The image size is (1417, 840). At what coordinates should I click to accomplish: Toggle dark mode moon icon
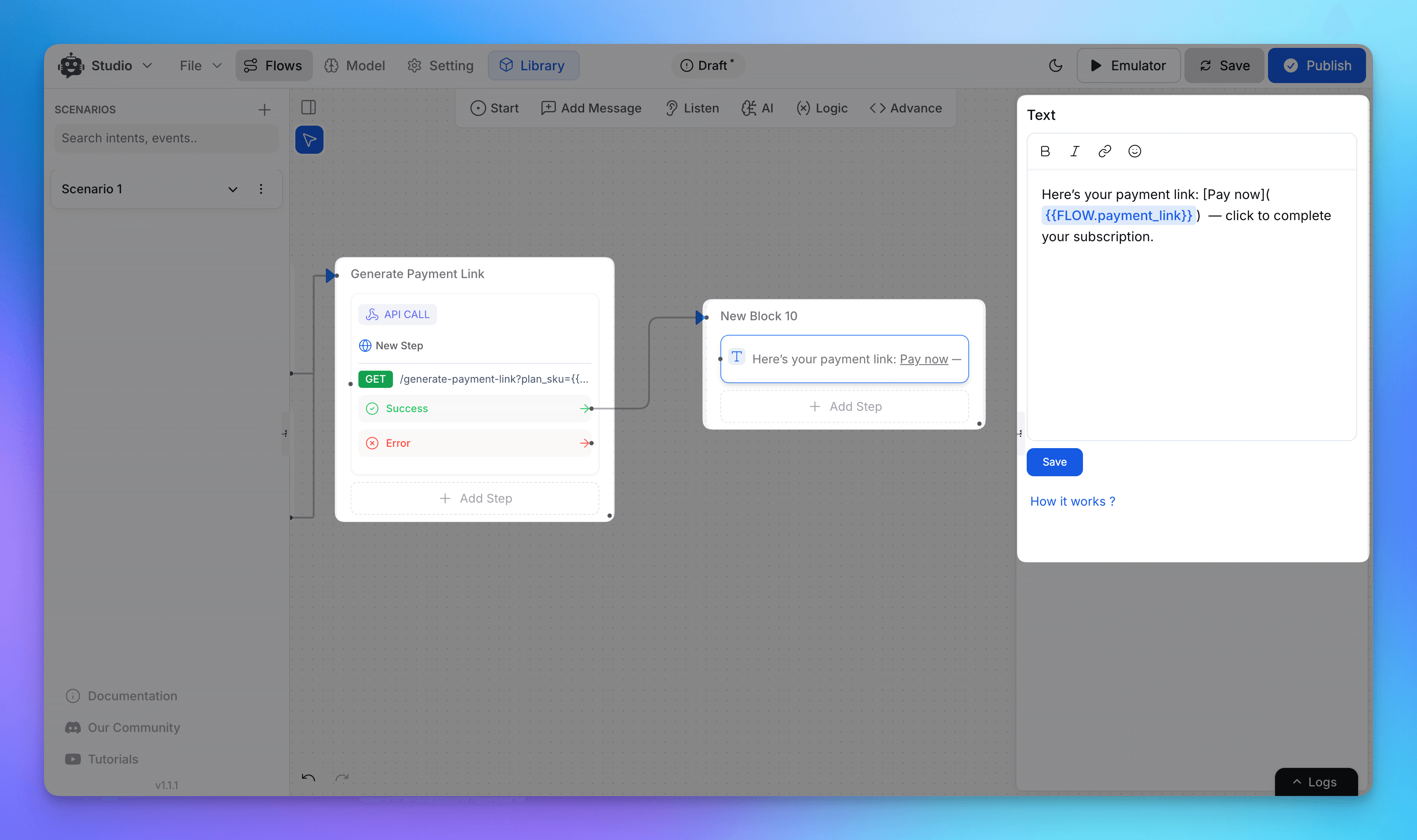pos(1055,65)
